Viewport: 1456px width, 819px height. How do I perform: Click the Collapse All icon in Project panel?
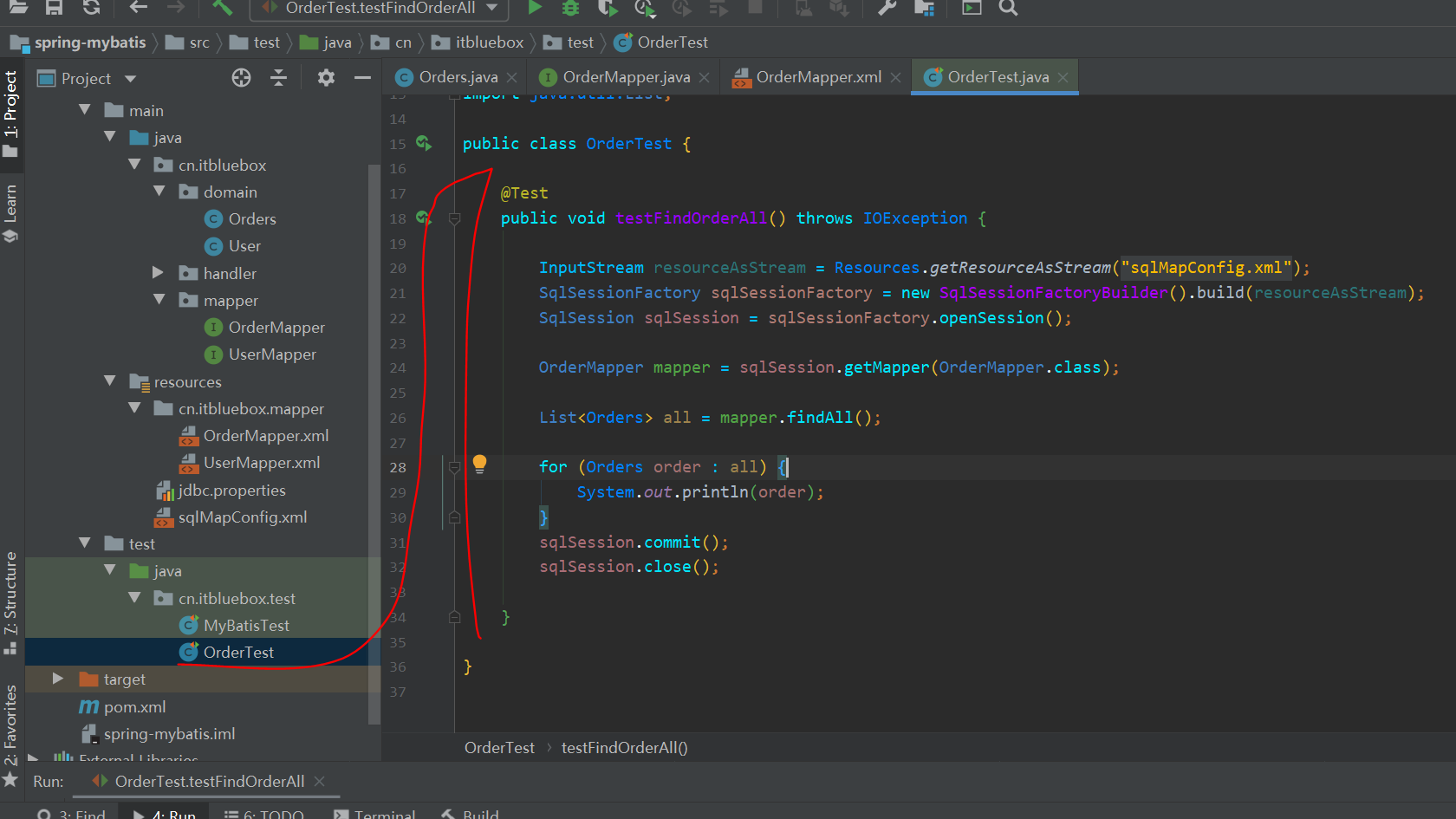point(278,78)
